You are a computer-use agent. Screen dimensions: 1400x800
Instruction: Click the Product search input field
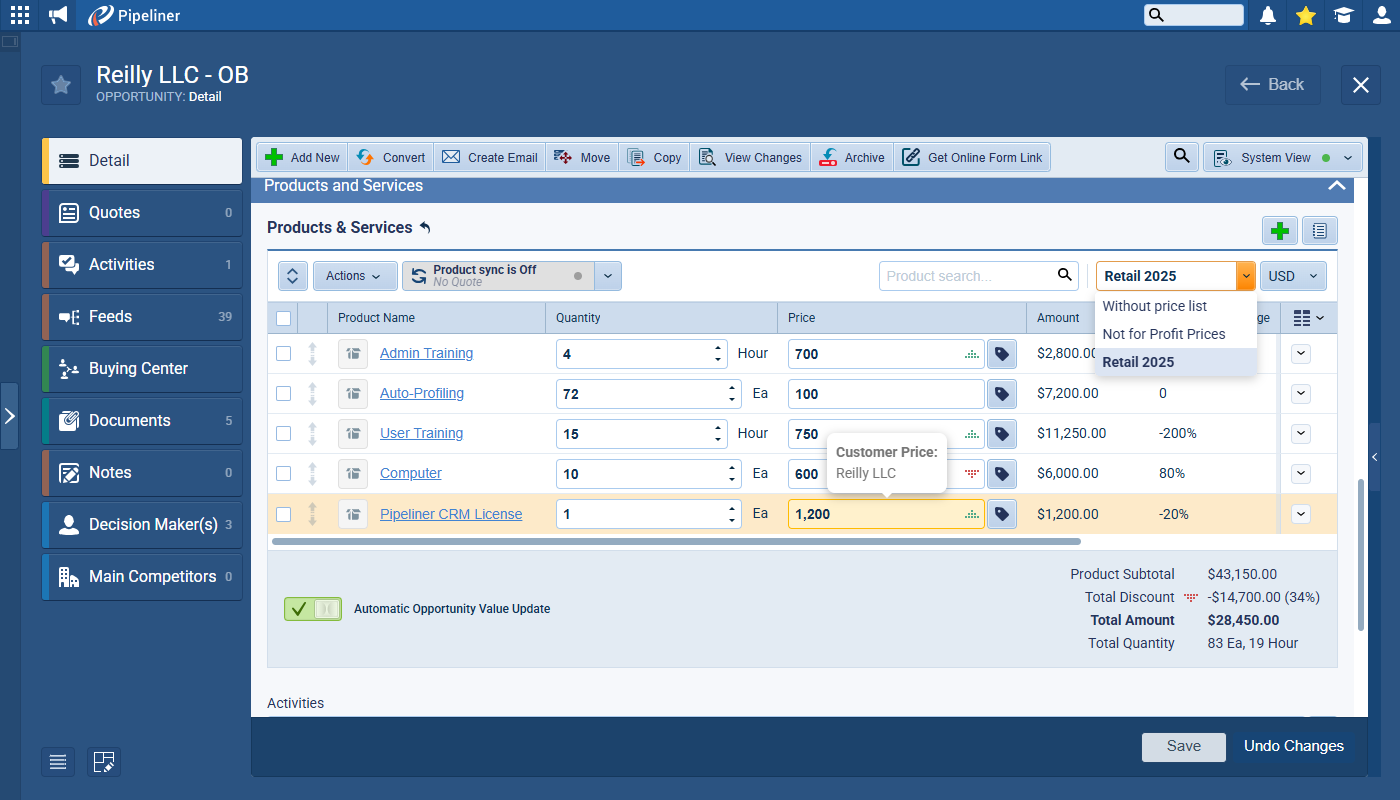tap(967, 276)
